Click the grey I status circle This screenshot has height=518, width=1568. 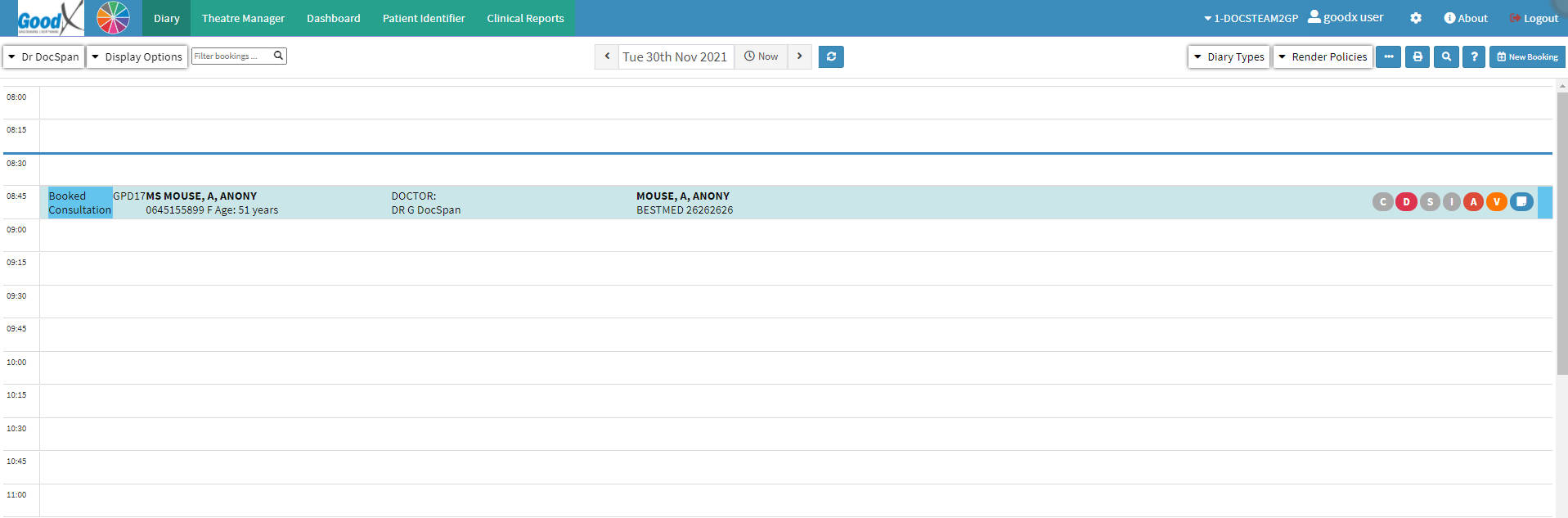[1452, 202]
